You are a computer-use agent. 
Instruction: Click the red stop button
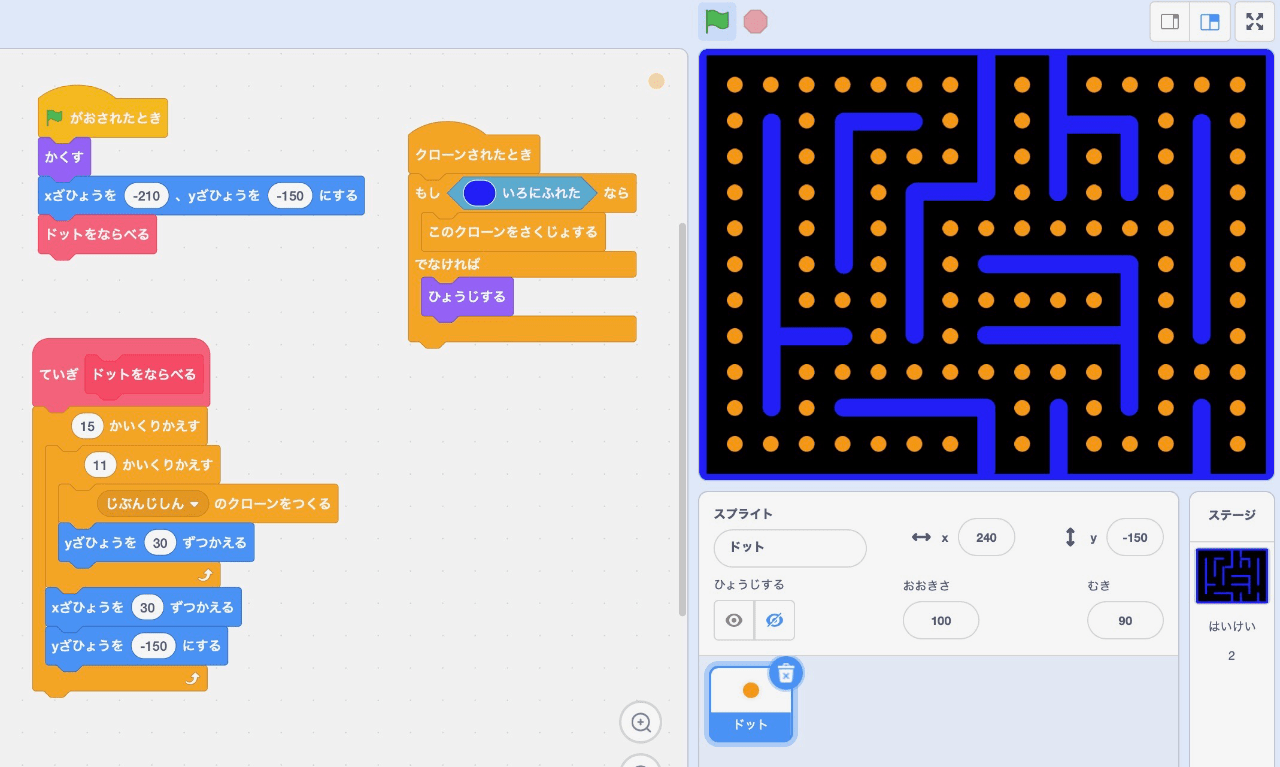click(756, 21)
